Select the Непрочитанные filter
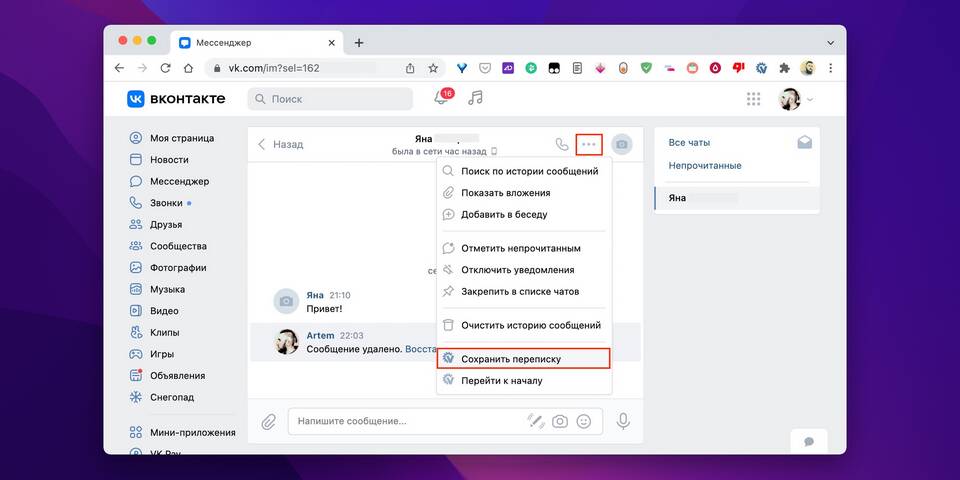960x480 pixels. coord(705,166)
